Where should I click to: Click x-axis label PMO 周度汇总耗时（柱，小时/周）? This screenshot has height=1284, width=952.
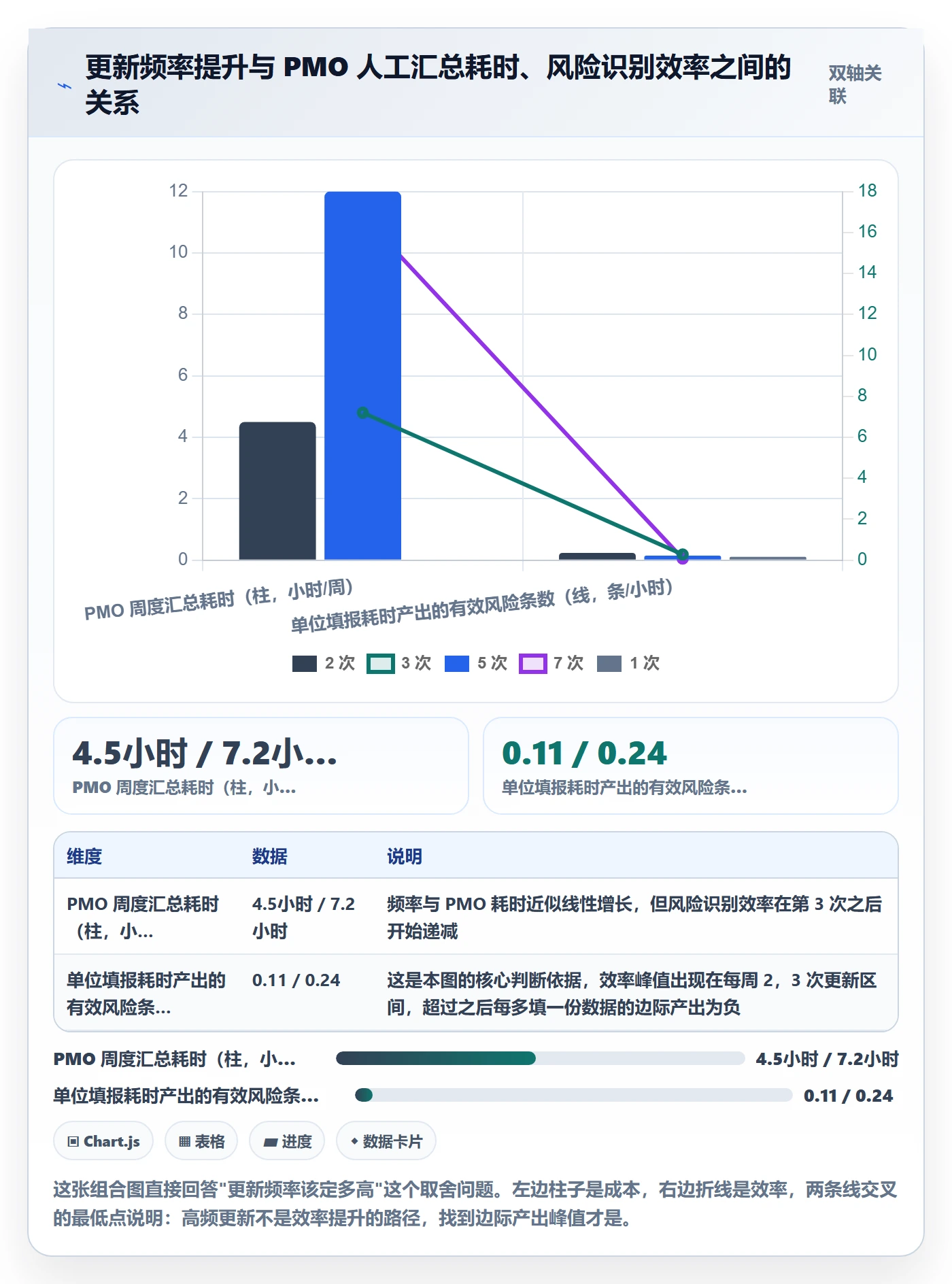tap(219, 599)
